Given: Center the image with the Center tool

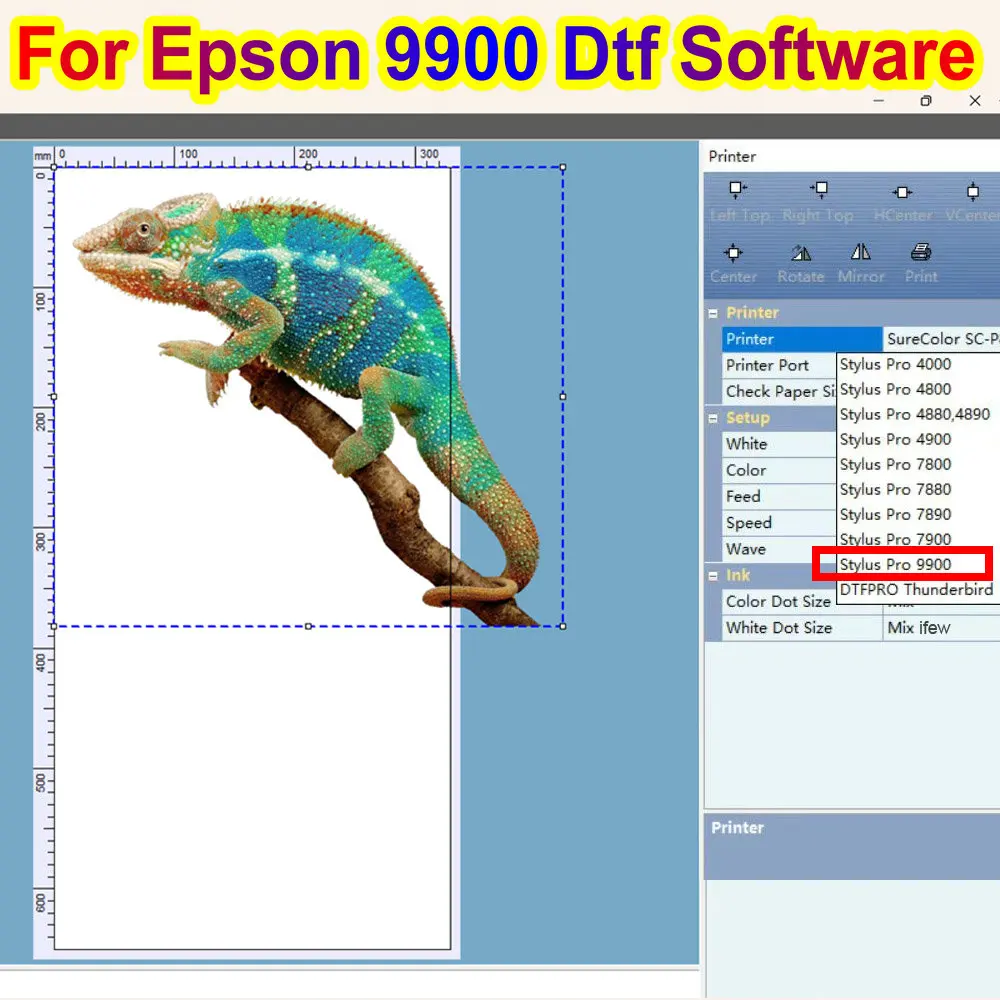Looking at the screenshot, I should (734, 260).
